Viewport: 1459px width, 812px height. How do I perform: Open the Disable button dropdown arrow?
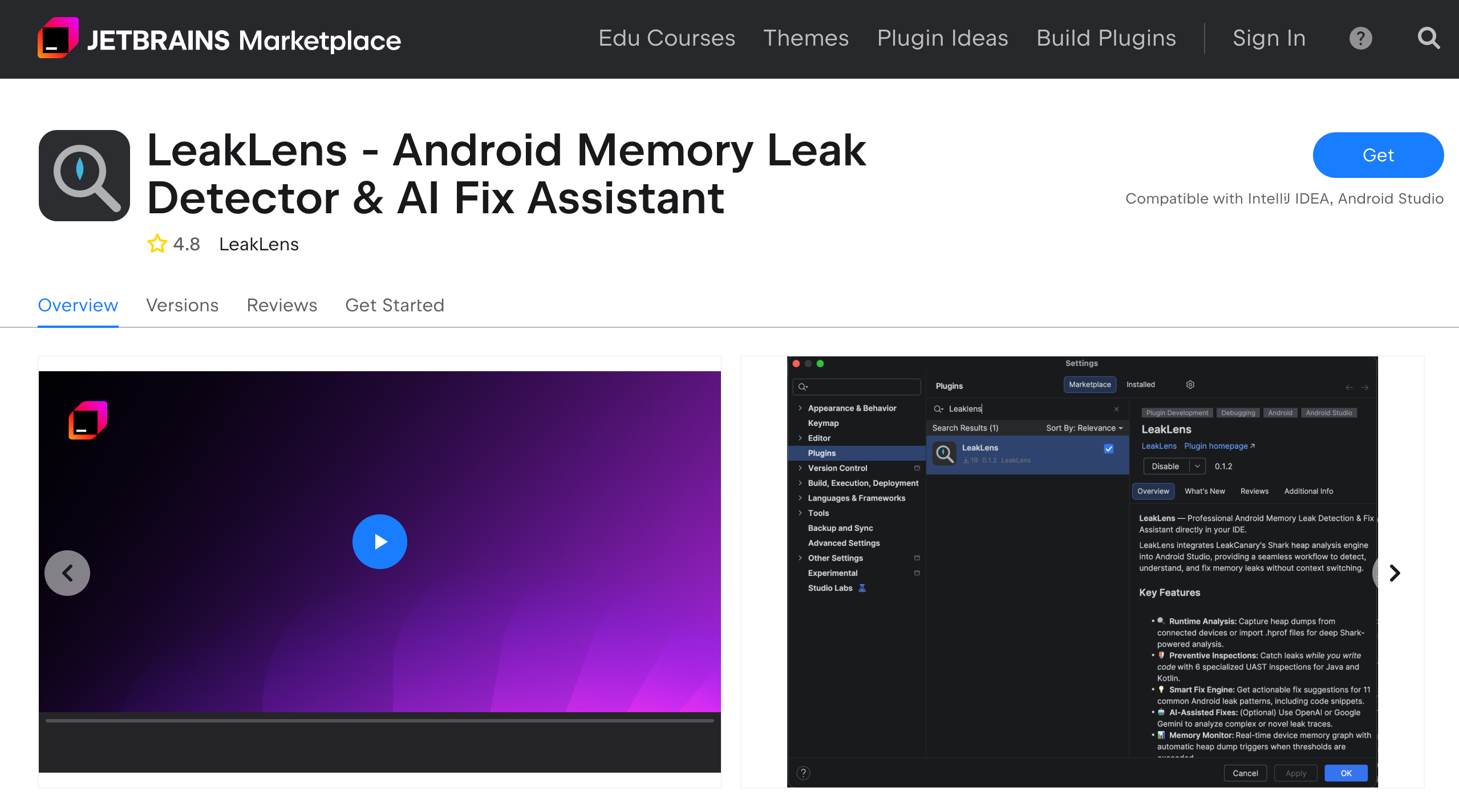1197,466
